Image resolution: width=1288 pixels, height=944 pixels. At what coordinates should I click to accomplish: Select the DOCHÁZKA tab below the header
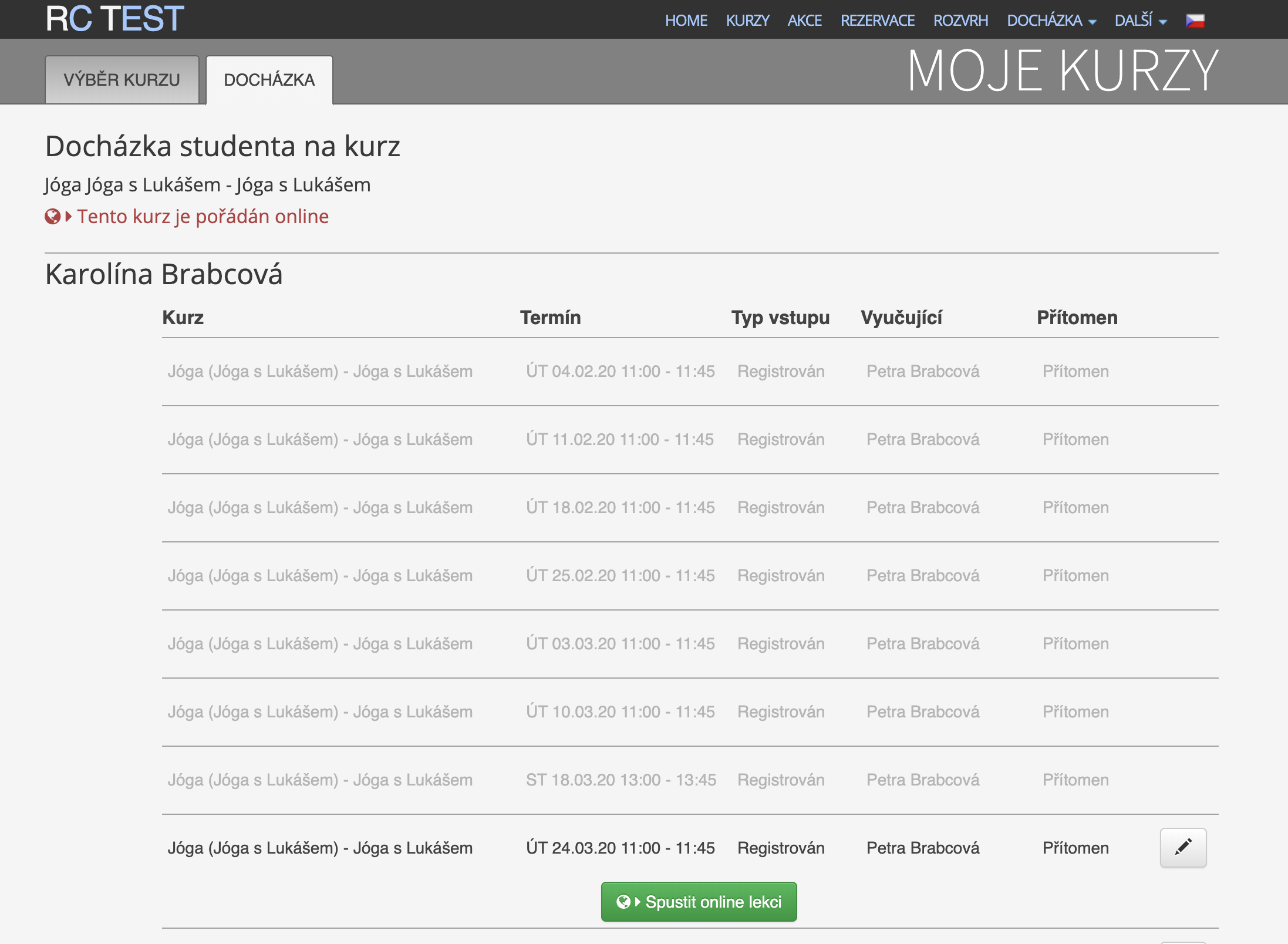(269, 80)
